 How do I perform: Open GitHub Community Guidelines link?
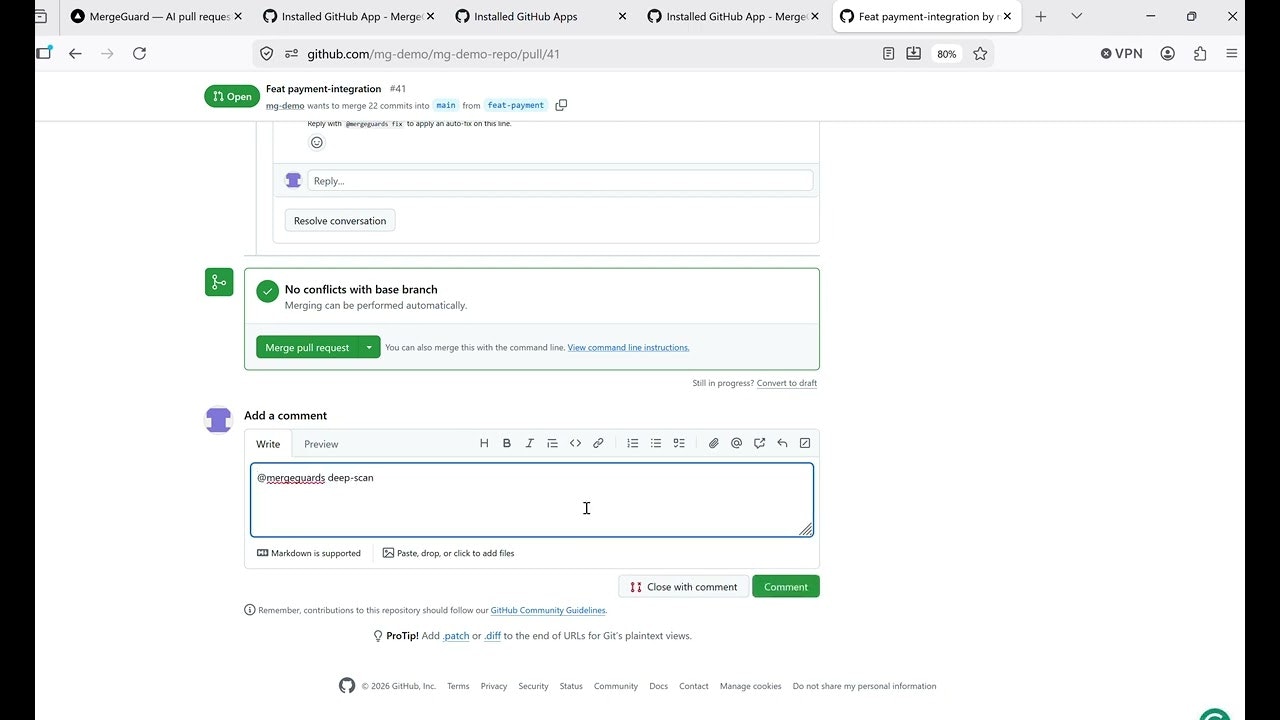coord(548,610)
